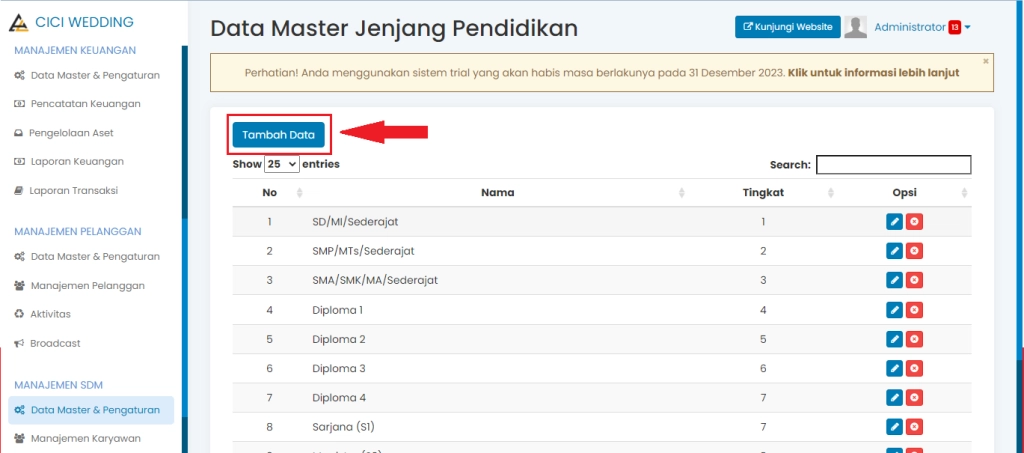This screenshot has height=453, width=1024.
Task: Select the 'Sarjana (S1)' name cell
Action: [x=344, y=427]
